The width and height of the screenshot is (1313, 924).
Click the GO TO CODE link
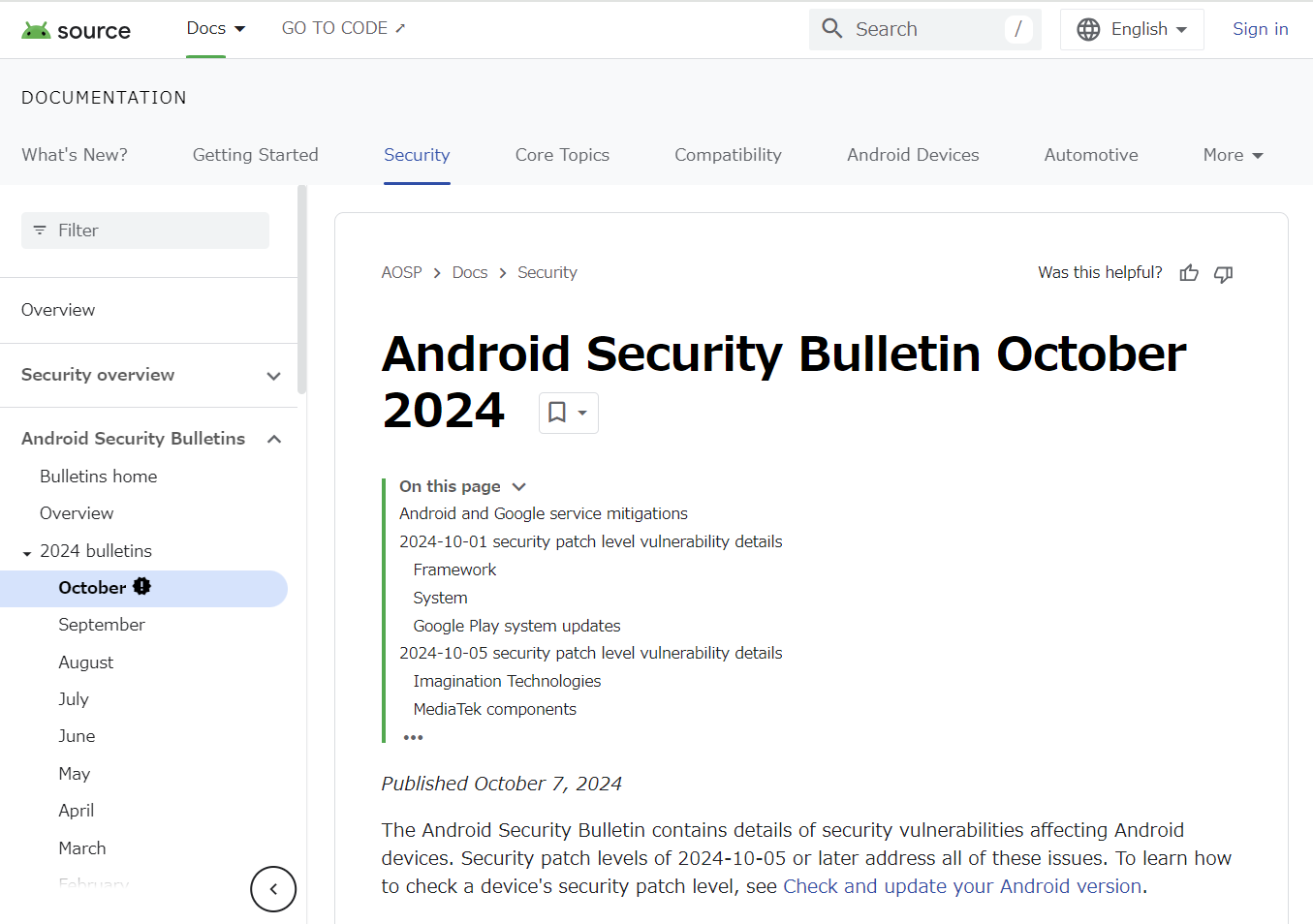(x=343, y=28)
